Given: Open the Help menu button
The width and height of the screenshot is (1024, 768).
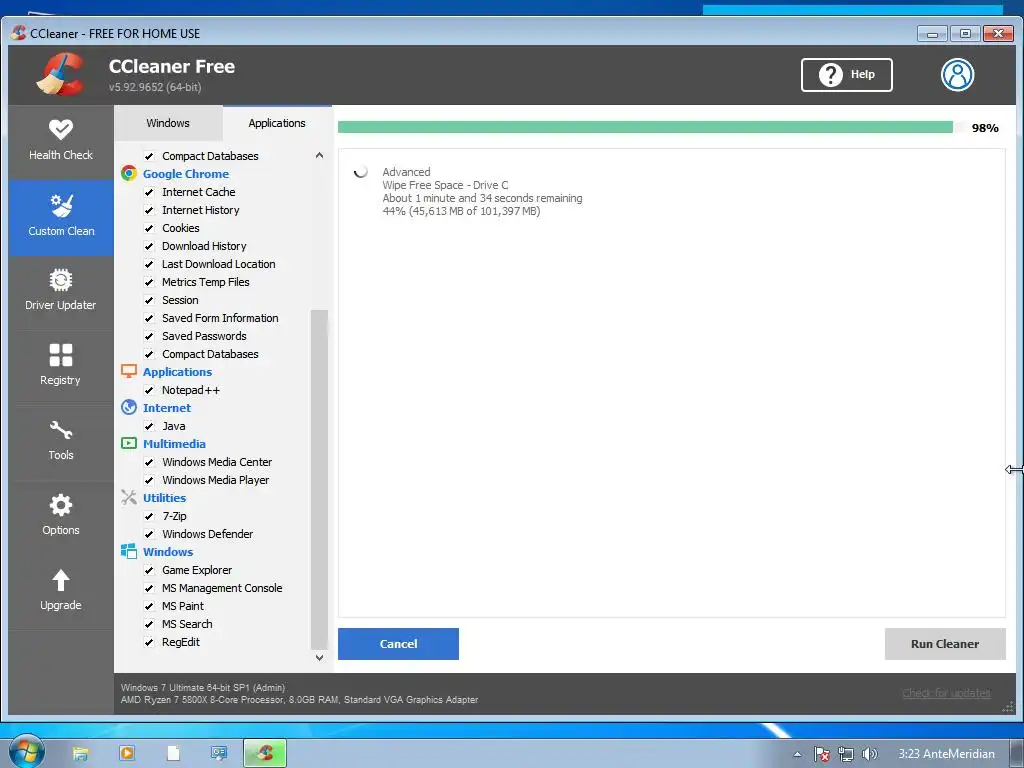Looking at the screenshot, I should (x=846, y=74).
